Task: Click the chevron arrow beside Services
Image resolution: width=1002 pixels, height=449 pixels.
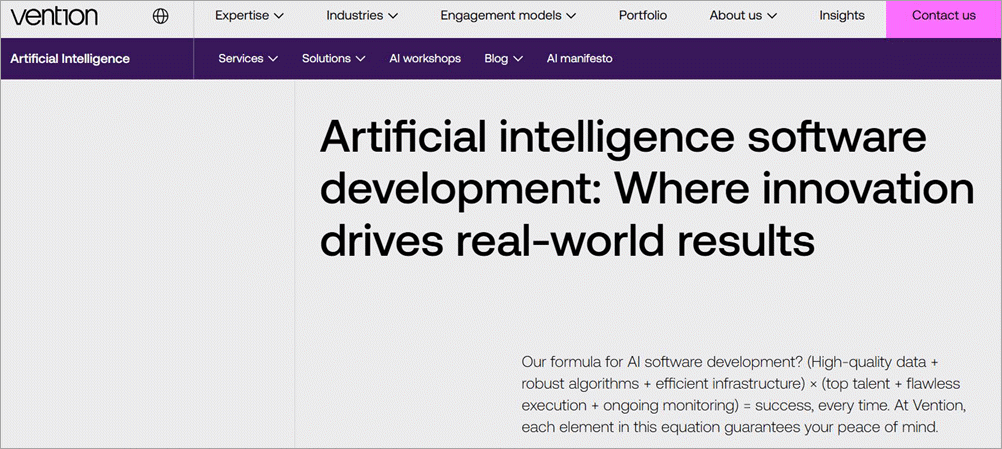Action: coord(272,59)
